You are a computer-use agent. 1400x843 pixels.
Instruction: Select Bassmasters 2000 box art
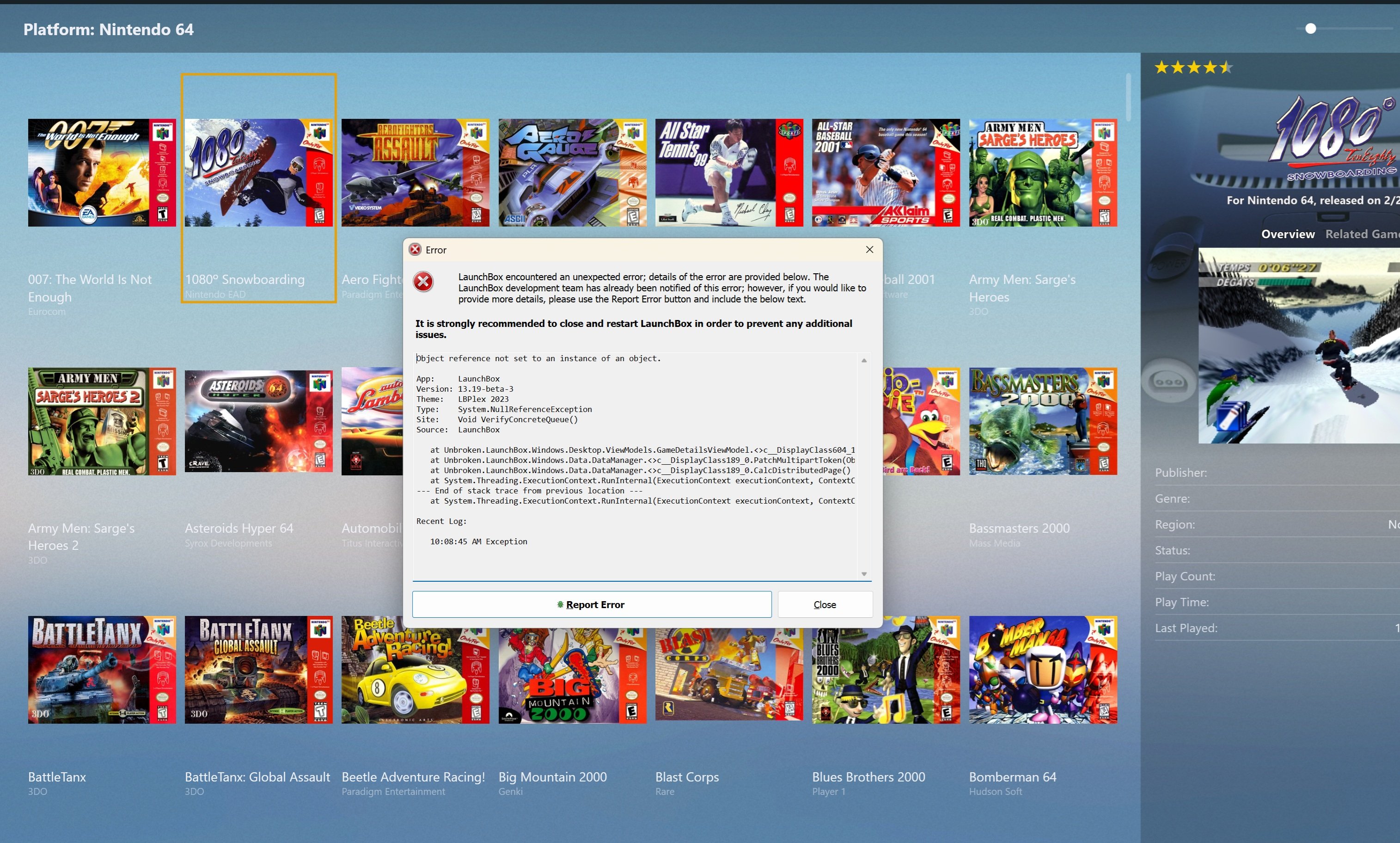1043,421
